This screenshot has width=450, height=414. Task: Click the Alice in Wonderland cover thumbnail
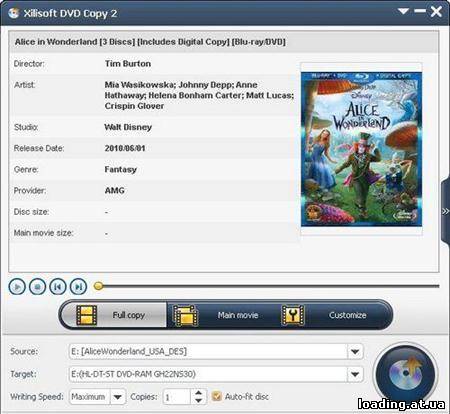pos(361,149)
